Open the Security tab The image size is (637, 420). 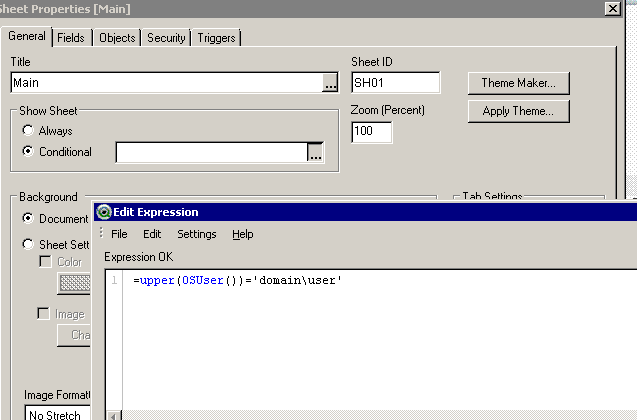(166, 38)
